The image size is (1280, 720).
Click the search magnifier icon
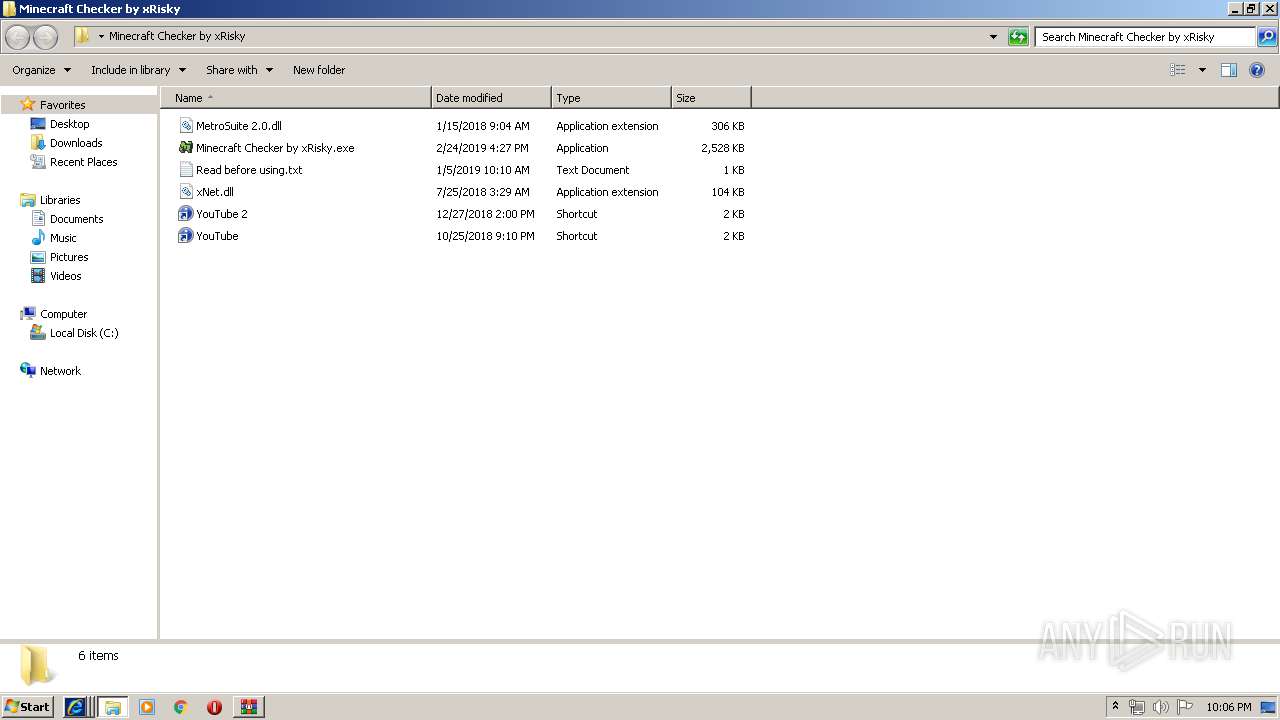click(1266, 37)
